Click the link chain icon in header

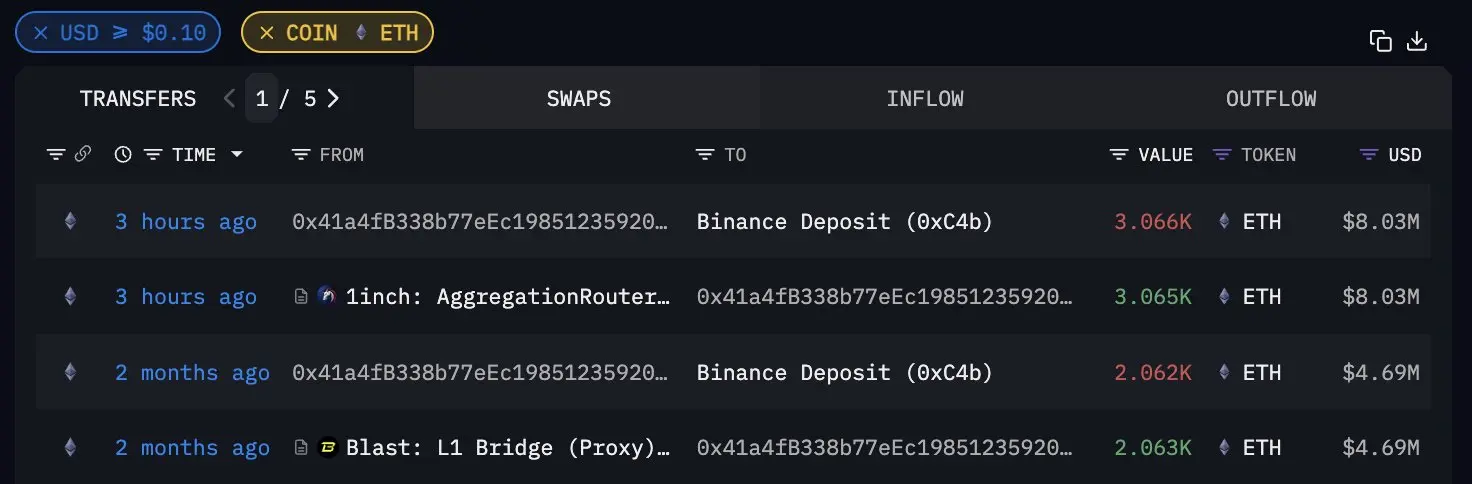(83, 154)
